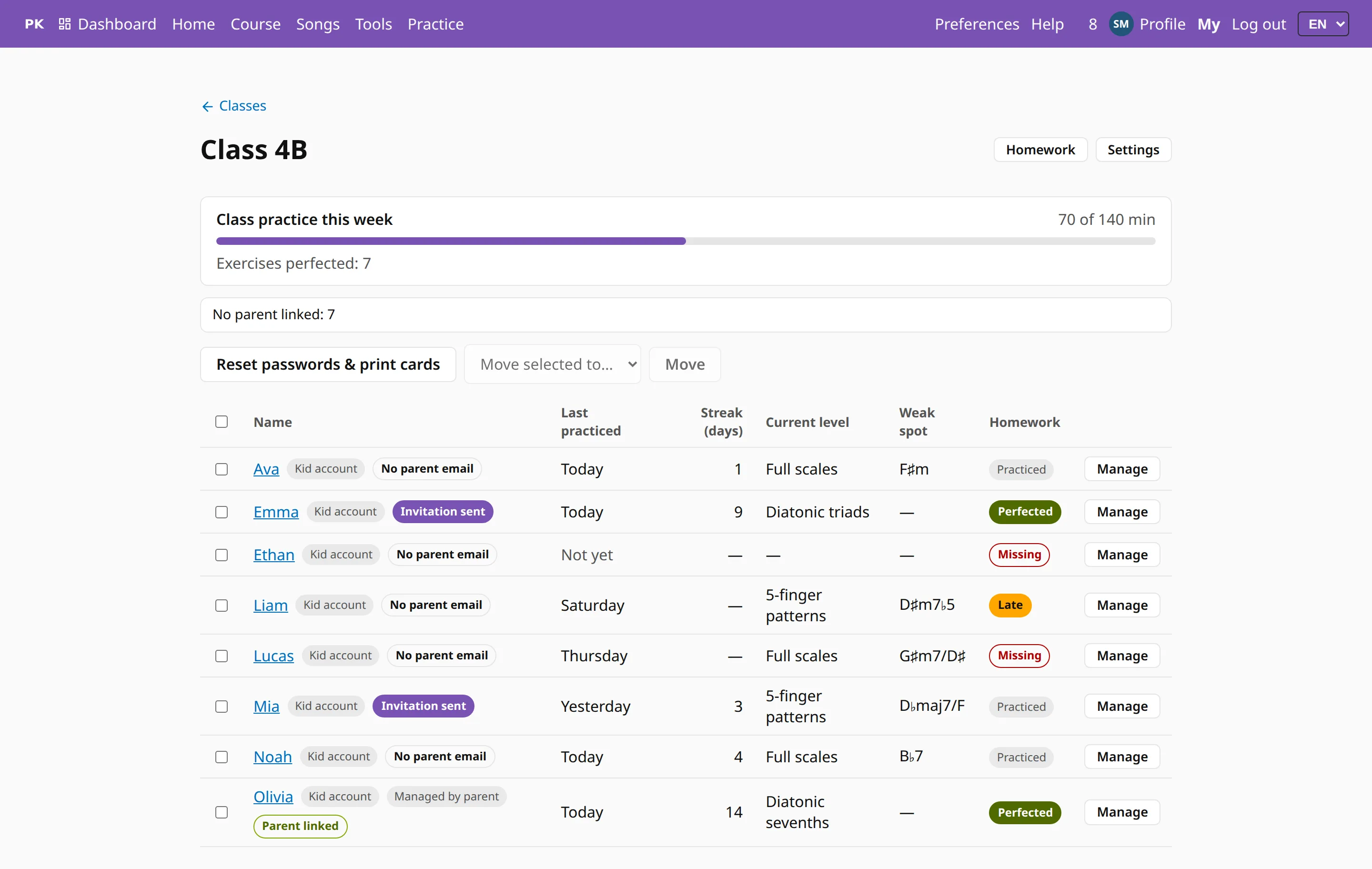
Task: Open Manage for Lucas
Action: pyautogui.click(x=1122, y=655)
